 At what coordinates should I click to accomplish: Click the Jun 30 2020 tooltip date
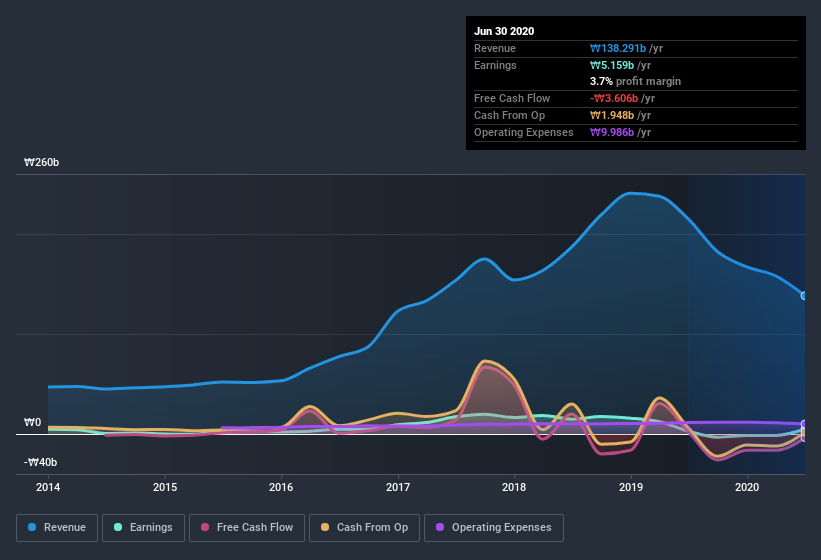(x=504, y=31)
